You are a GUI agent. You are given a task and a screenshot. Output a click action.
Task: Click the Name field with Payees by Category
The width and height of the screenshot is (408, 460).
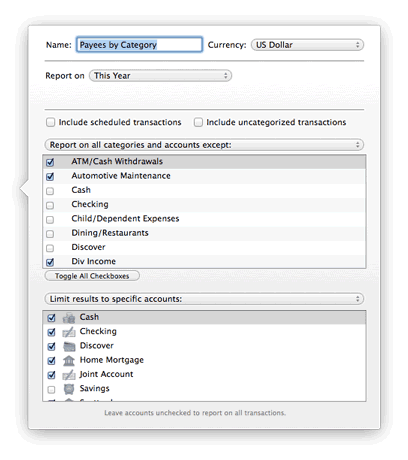[x=139, y=45]
